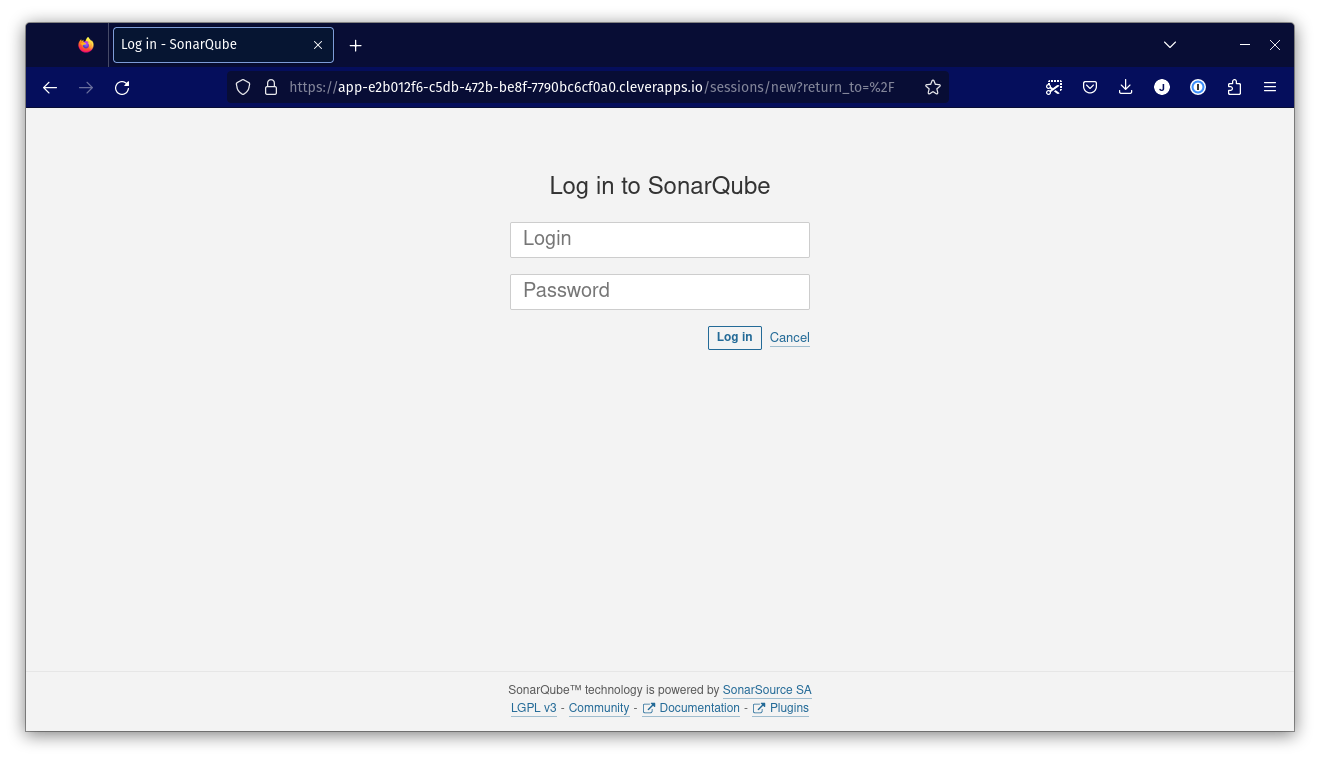
Task: Open the downloads arrow icon
Action: tap(1126, 88)
